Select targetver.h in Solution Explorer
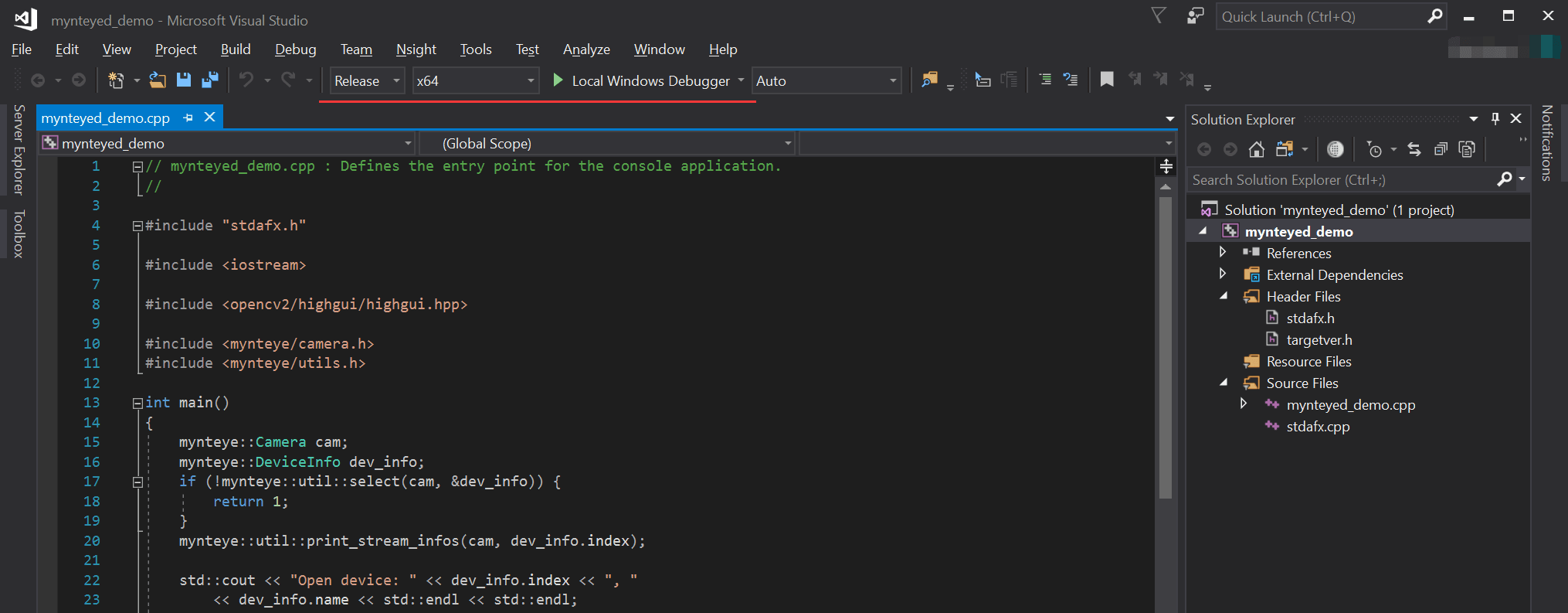 [x=1319, y=339]
